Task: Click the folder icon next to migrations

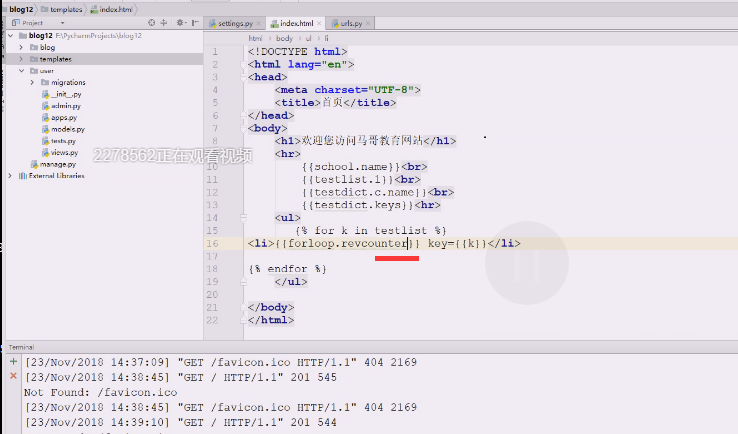Action: (x=45, y=82)
